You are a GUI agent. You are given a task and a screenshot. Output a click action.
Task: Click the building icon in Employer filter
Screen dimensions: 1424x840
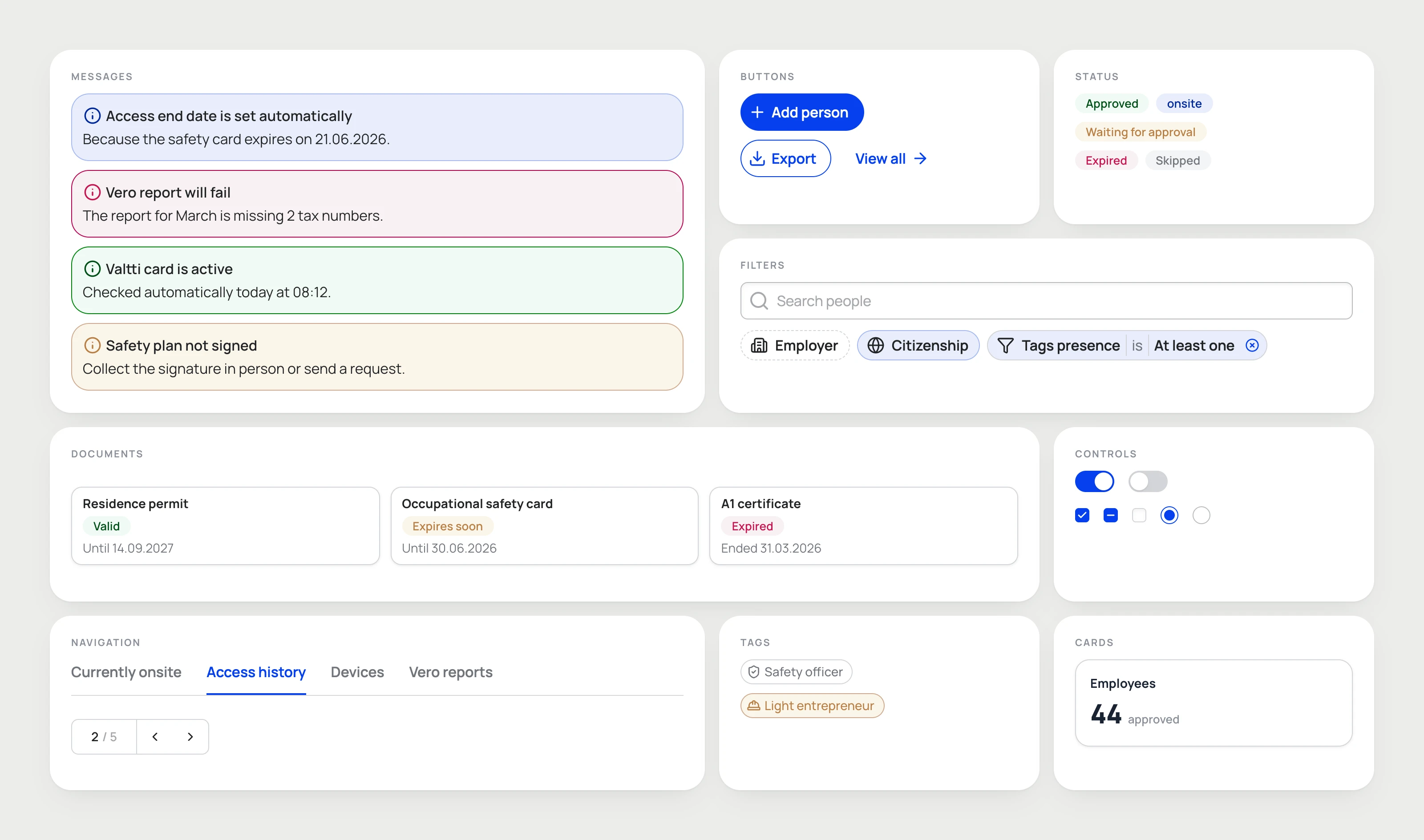(x=759, y=345)
